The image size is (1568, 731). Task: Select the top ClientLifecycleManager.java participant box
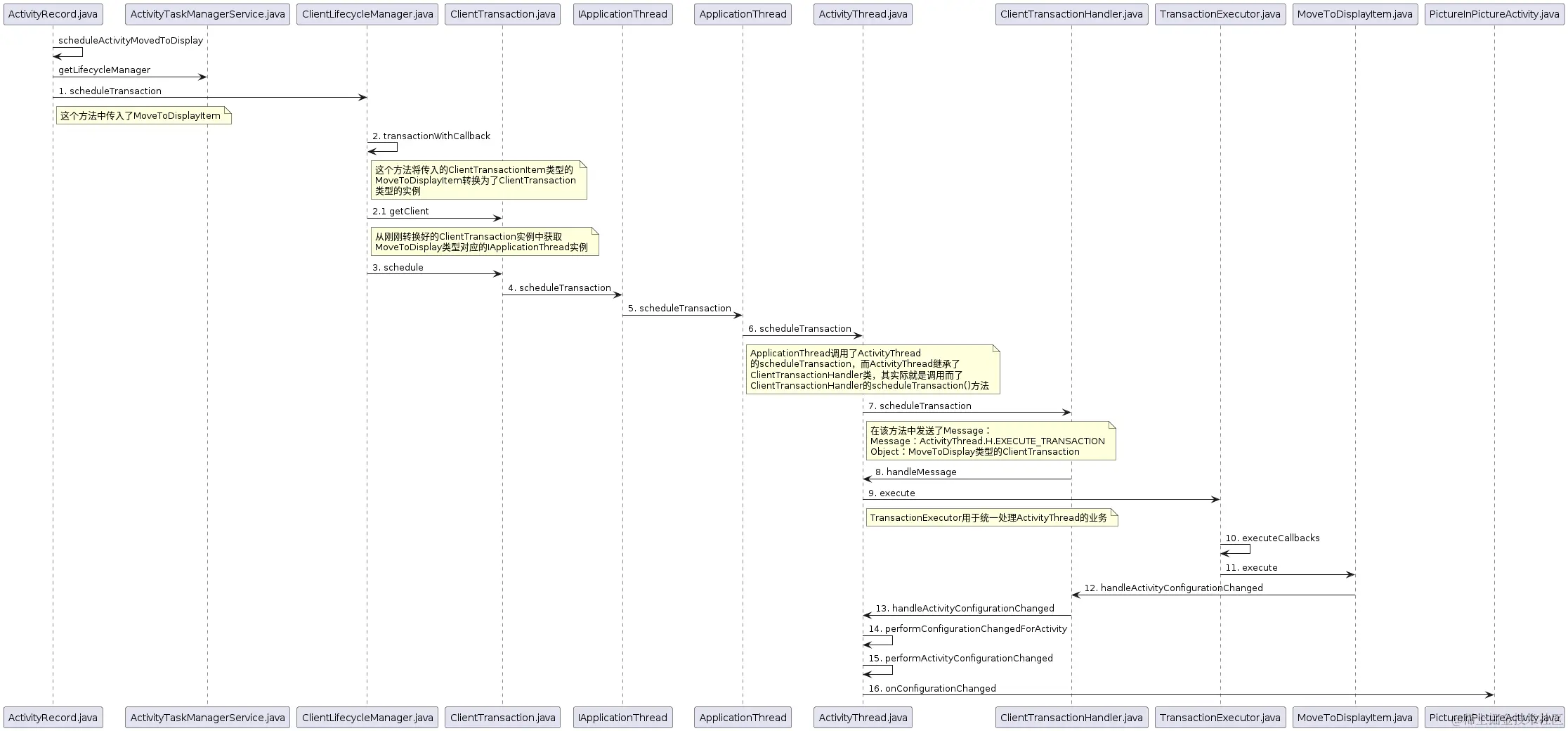(x=367, y=14)
